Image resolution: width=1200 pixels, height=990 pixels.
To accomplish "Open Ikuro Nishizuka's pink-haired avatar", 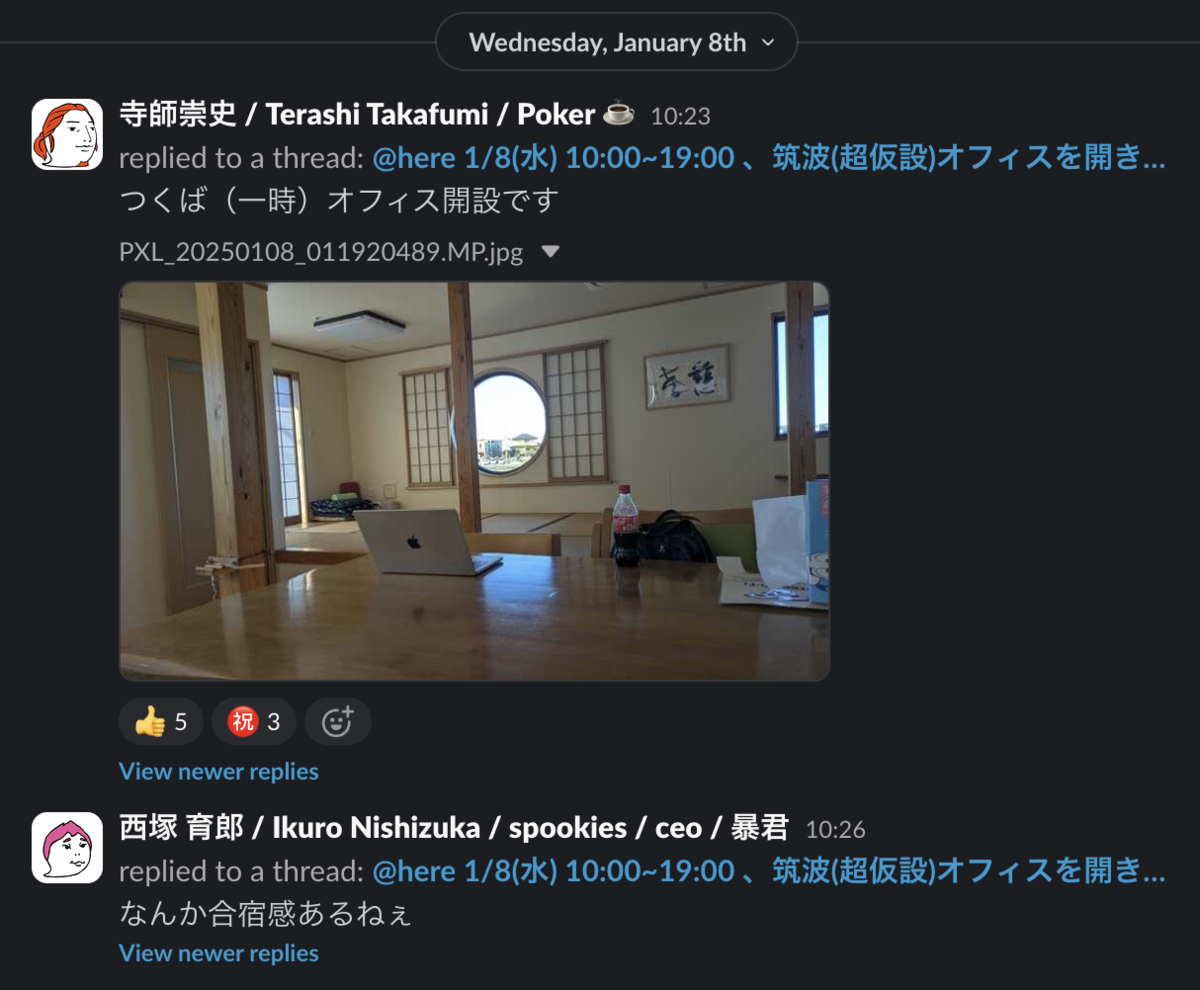I will point(67,848).
